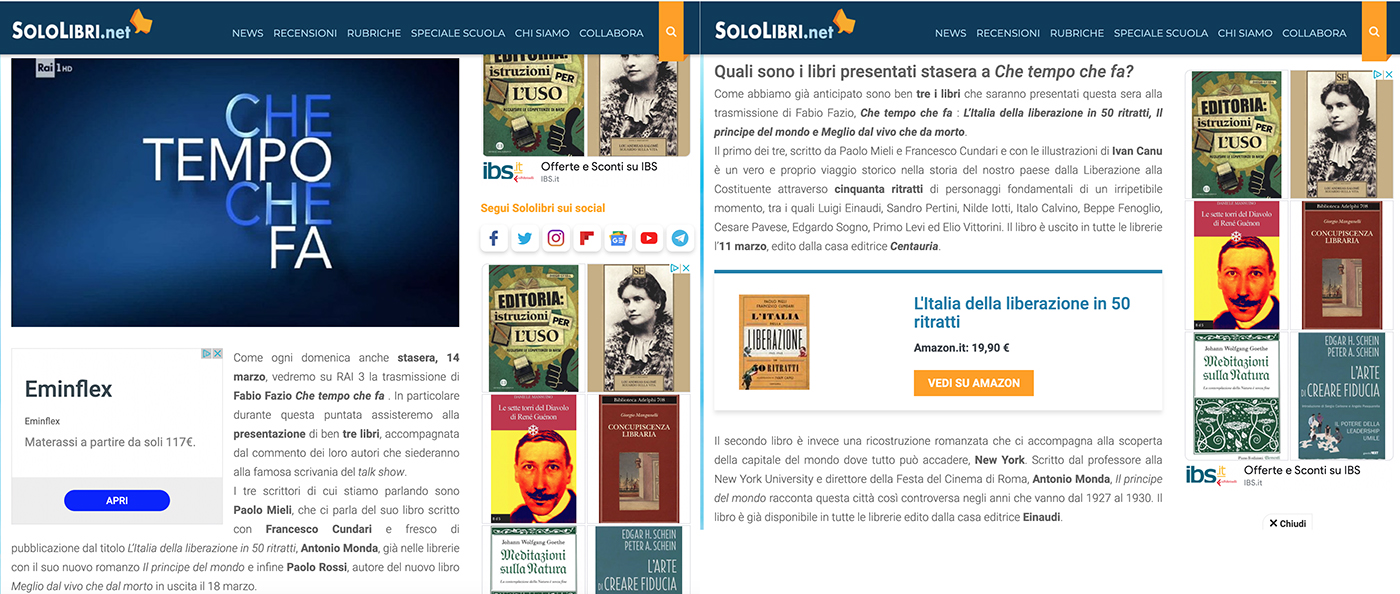Open CHI SIAMO in header above Rai 1 image

542,33
